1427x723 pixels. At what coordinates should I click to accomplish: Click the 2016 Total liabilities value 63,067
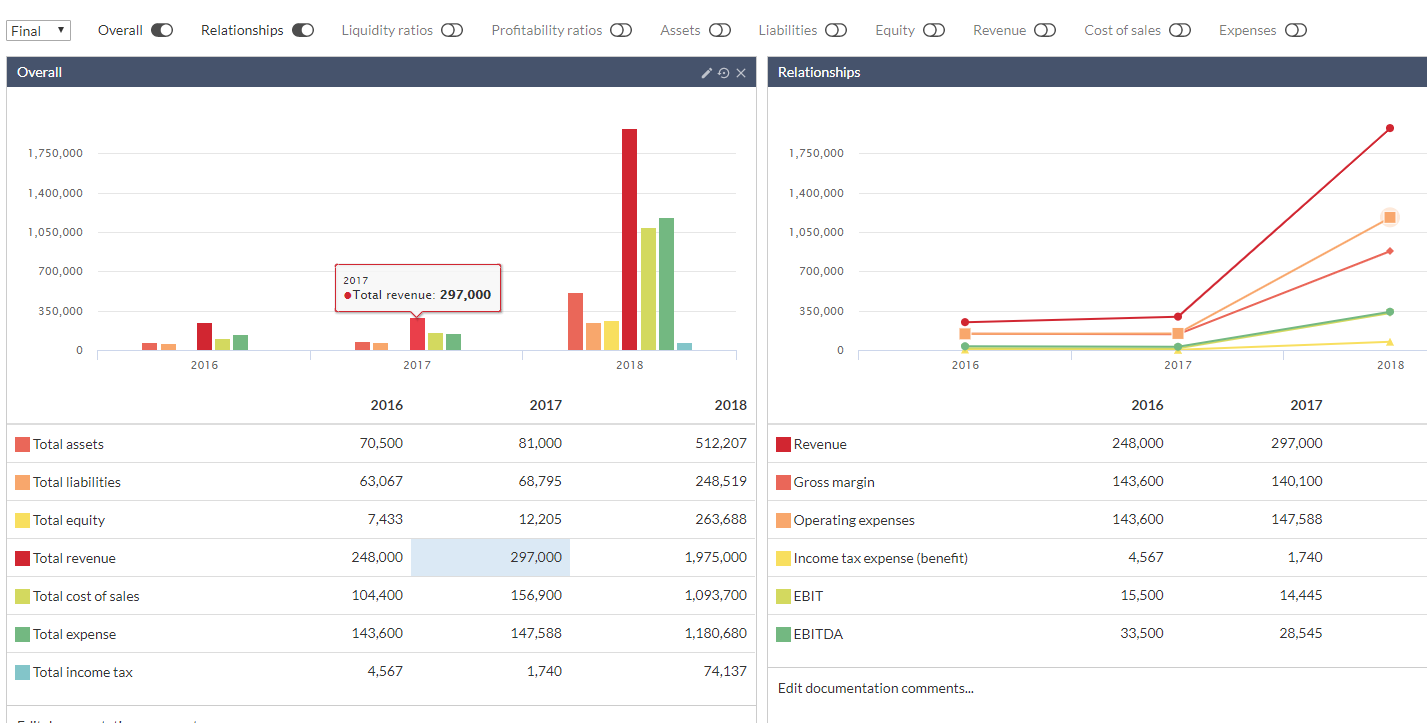(x=381, y=482)
